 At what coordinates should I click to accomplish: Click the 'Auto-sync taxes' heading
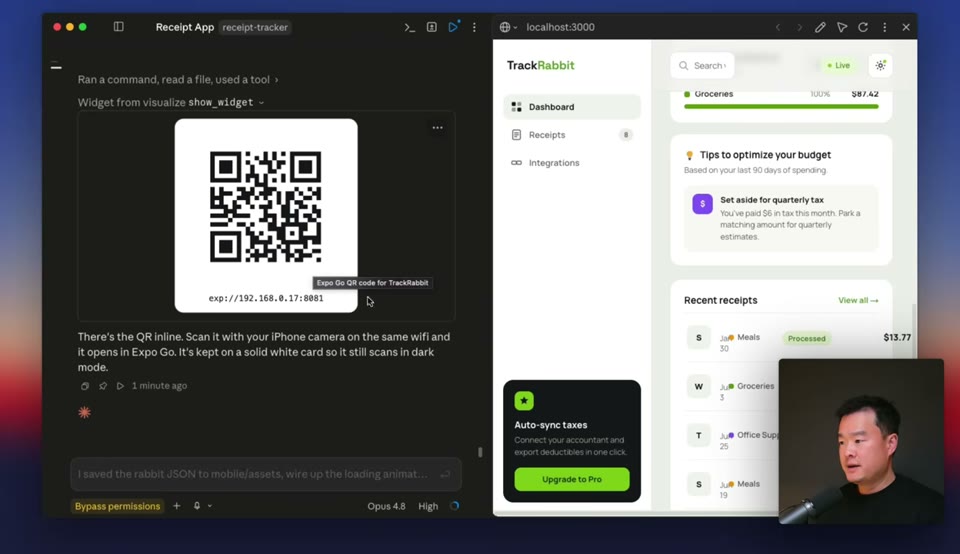550,425
